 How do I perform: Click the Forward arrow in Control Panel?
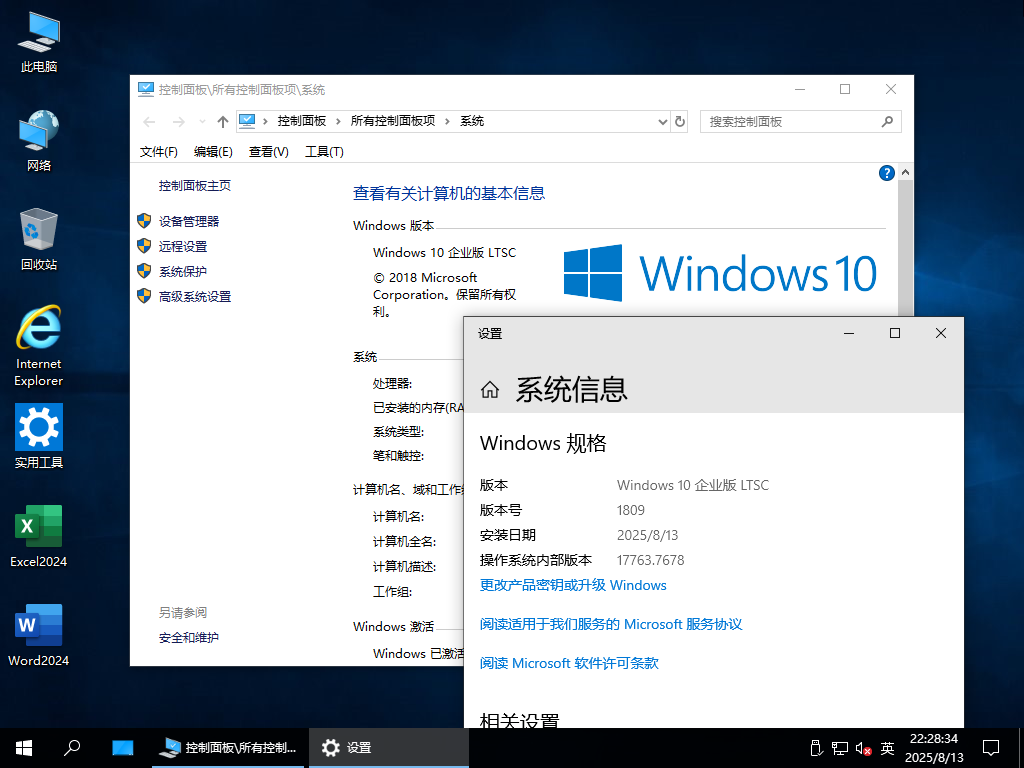[x=178, y=121]
